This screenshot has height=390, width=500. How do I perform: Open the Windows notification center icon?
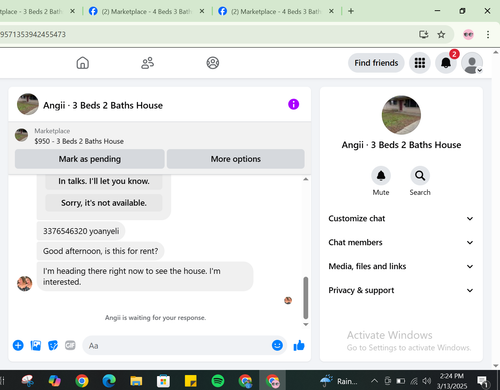(483, 381)
